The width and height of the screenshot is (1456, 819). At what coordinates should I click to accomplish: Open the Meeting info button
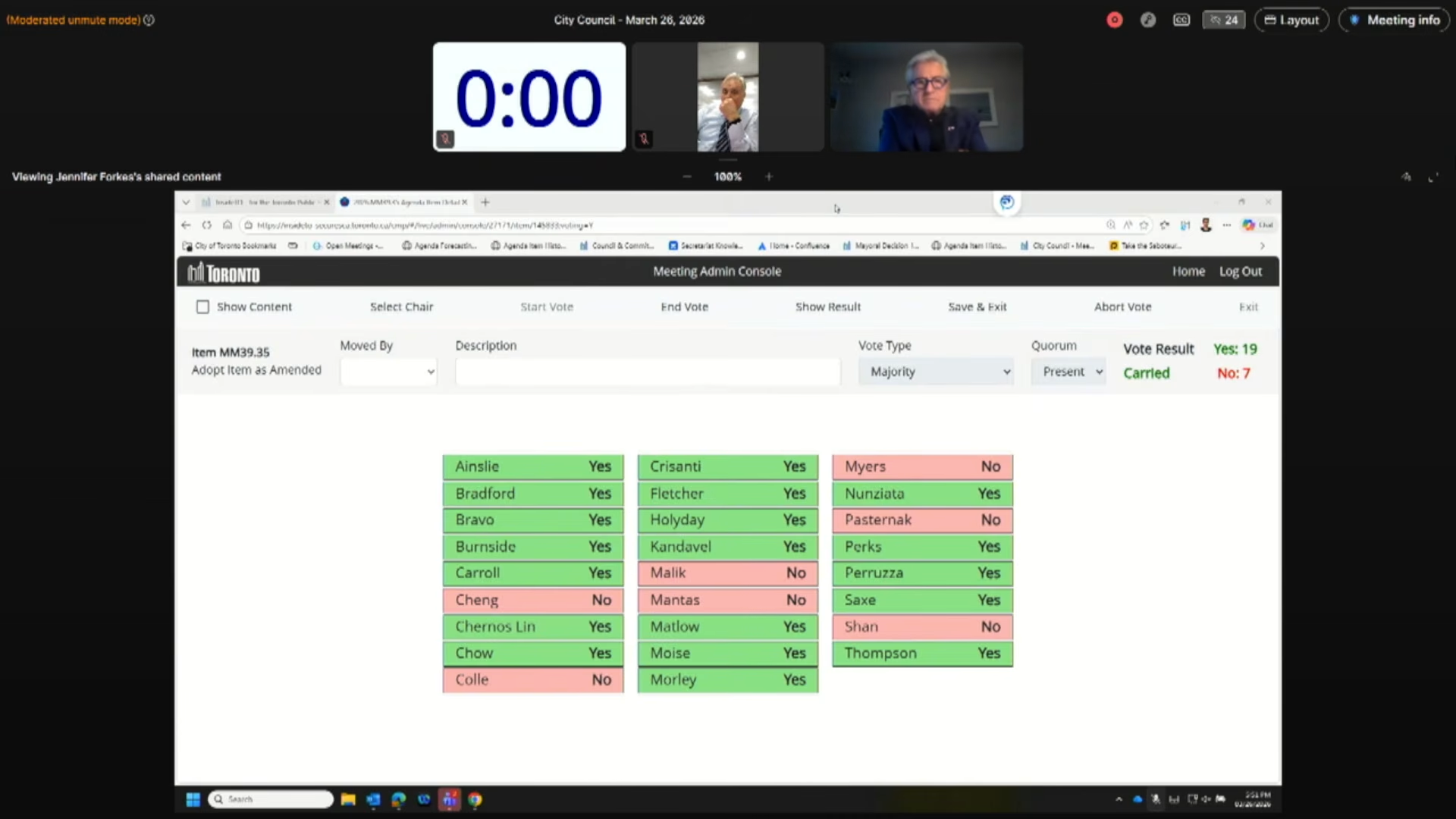coord(1395,20)
